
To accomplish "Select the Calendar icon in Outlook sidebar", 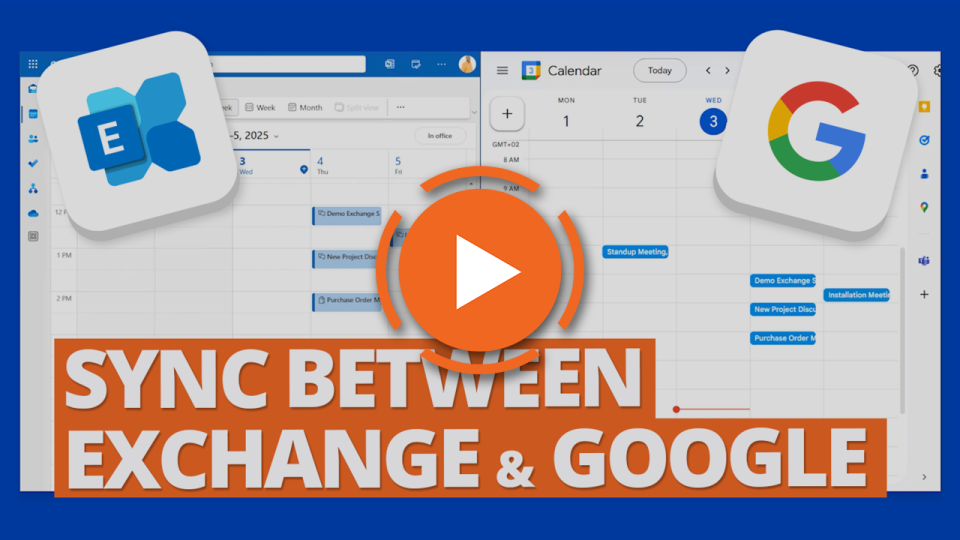I will click(33, 114).
